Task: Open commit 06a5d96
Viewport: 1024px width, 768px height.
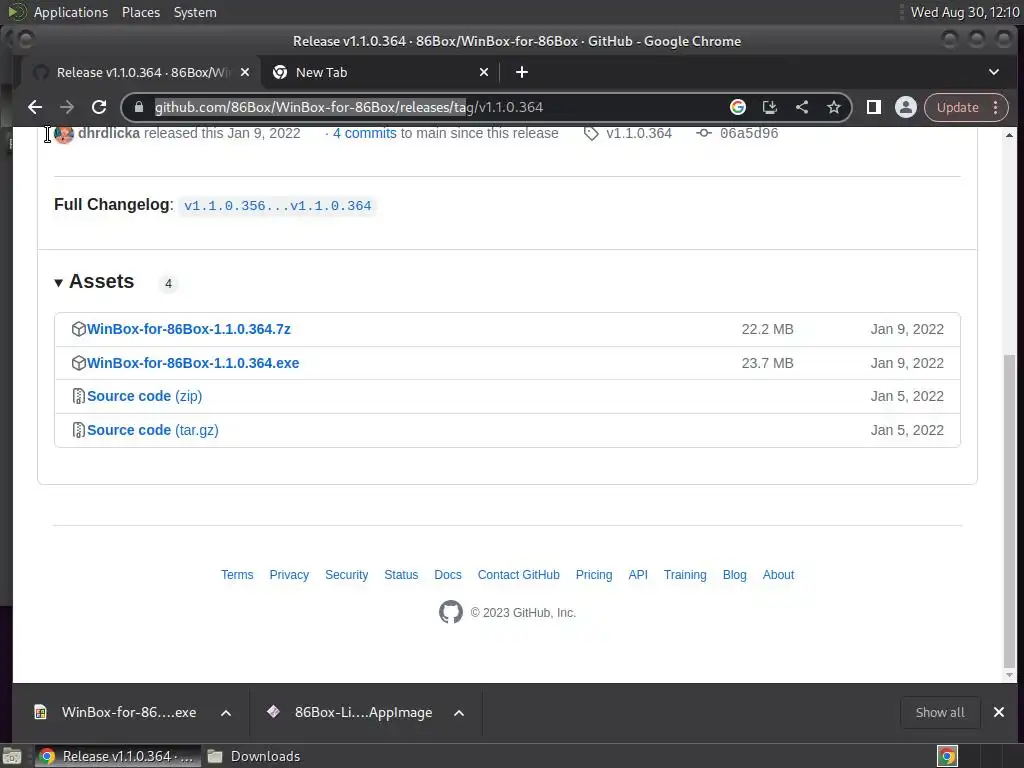Action: point(748,133)
